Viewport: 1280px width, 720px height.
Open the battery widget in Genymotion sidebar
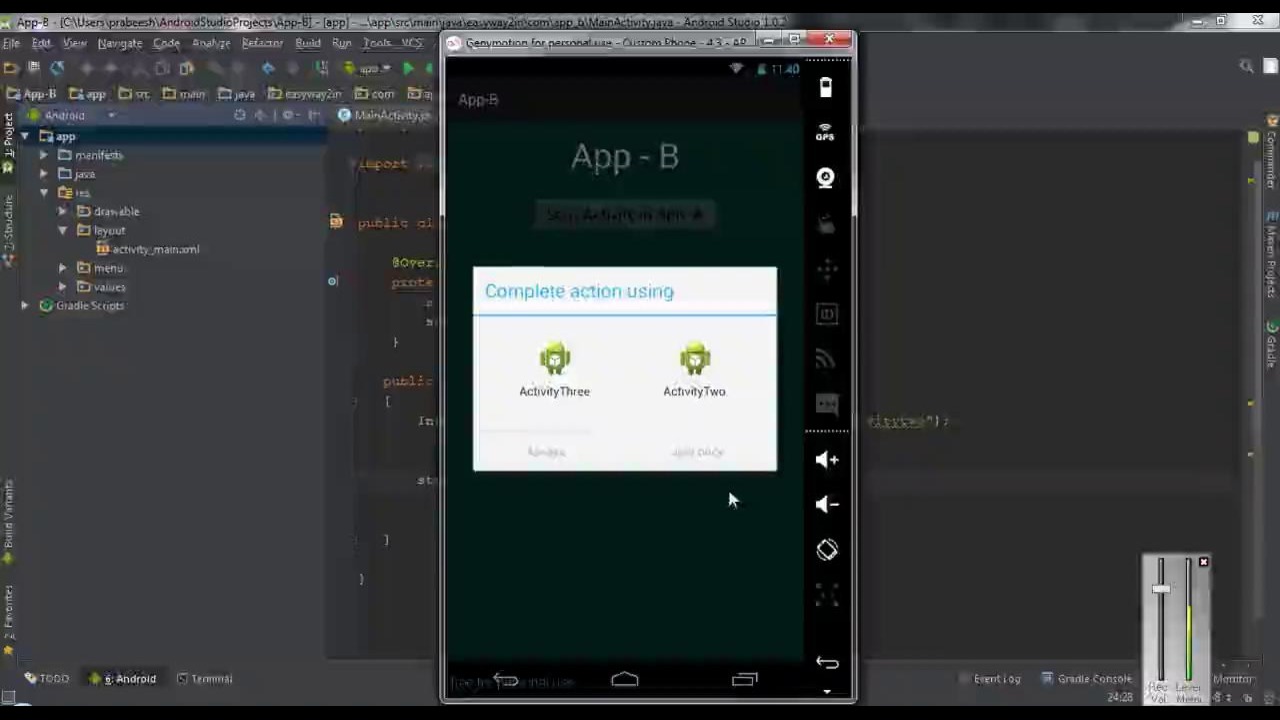(825, 87)
